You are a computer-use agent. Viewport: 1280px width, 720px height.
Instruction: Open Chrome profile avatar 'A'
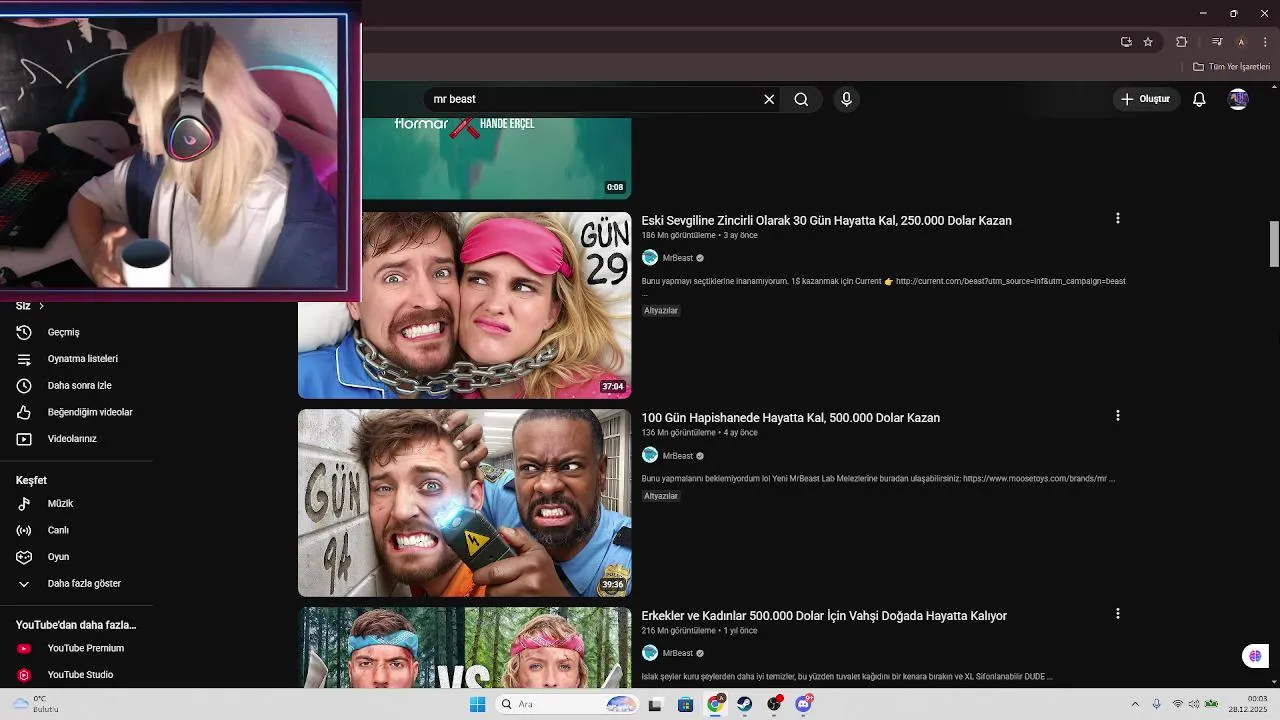[1241, 42]
